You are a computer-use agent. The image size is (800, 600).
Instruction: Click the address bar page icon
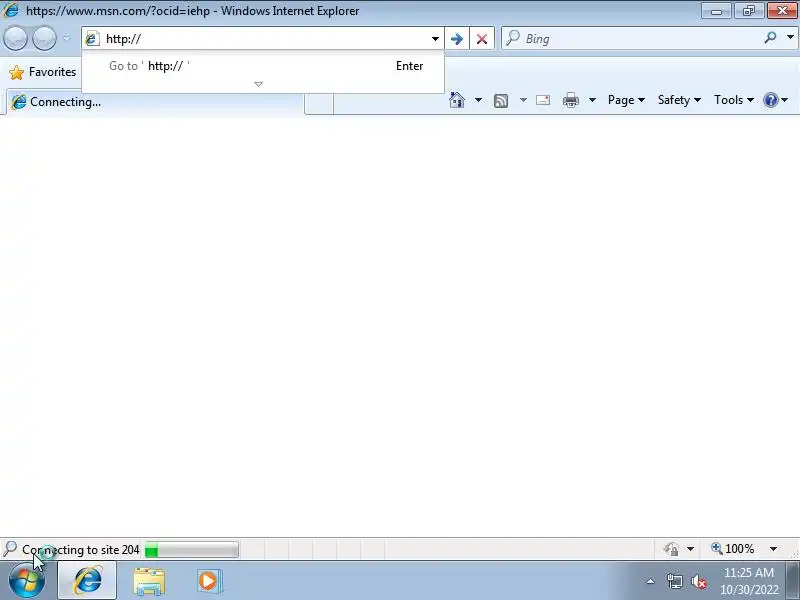click(92, 38)
